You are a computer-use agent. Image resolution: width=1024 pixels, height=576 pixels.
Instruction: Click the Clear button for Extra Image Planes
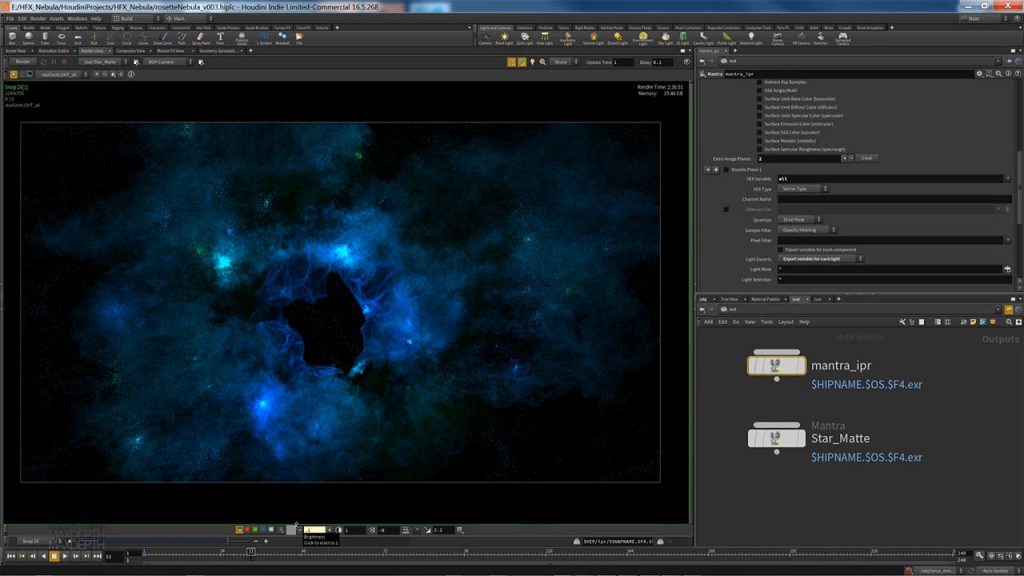click(867, 158)
